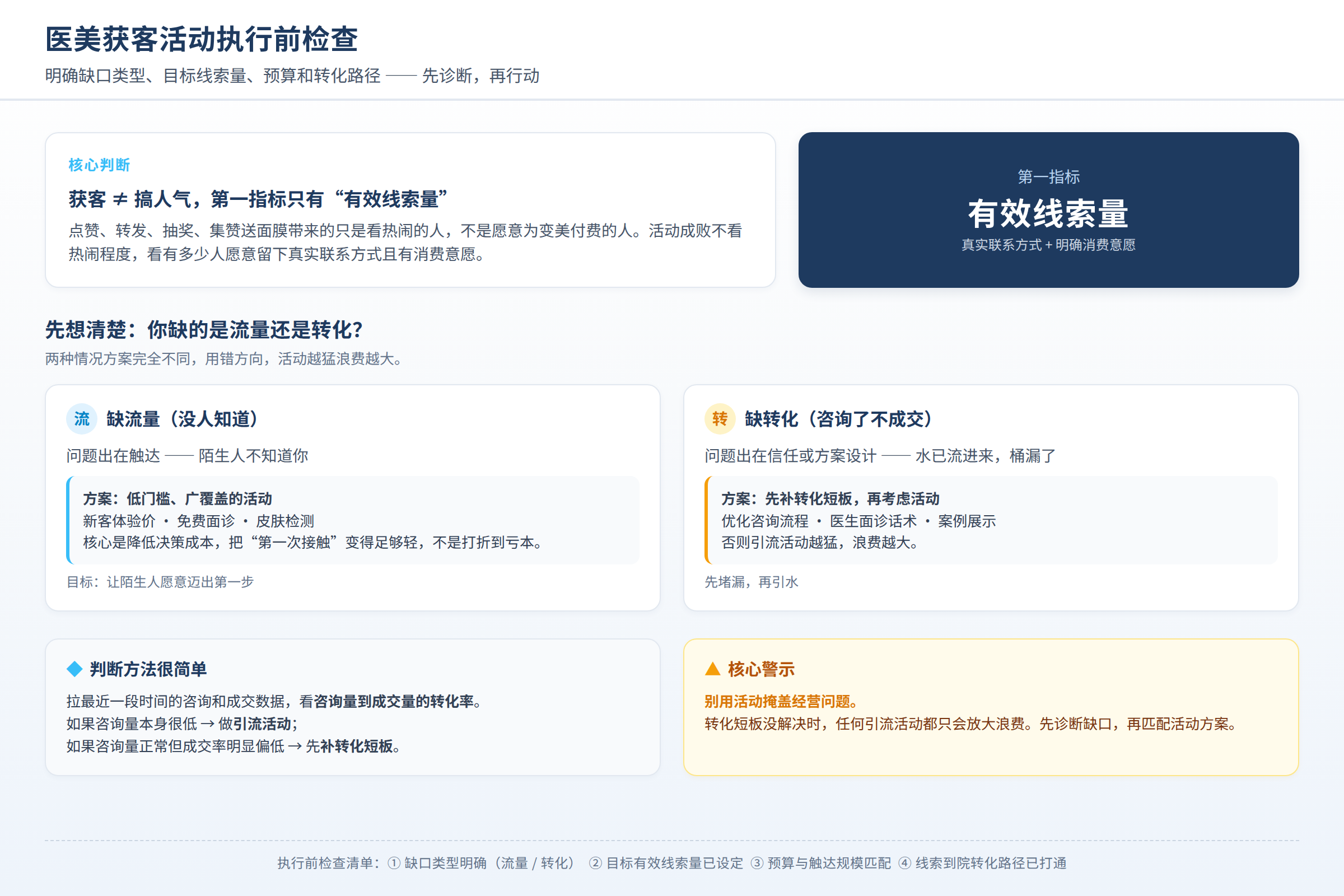Click the heading 获客 ≠ 搞人气
Viewport: 1344px width, 896px height.
click(x=258, y=199)
